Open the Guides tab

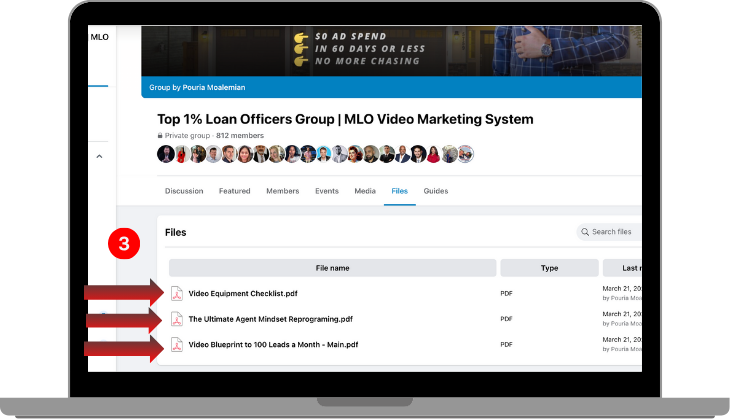(436, 191)
